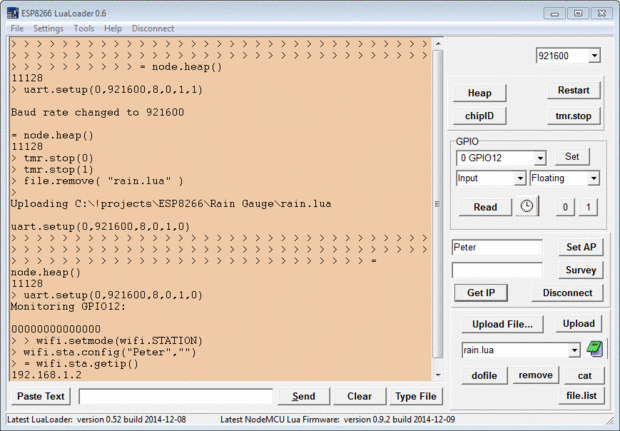Open the Floating pull-up dropdown
620x431 pixels.
[594, 178]
